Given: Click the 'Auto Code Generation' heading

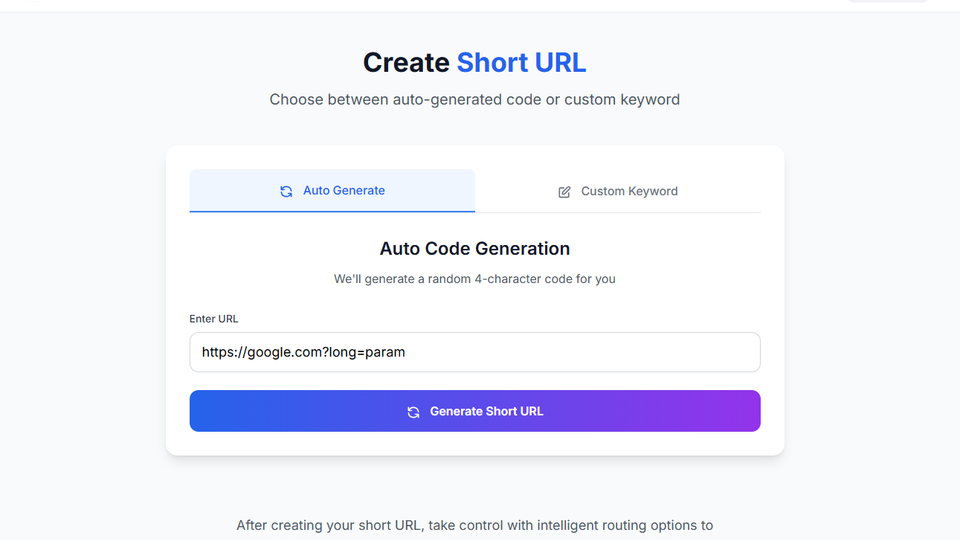Looking at the screenshot, I should (x=475, y=249).
